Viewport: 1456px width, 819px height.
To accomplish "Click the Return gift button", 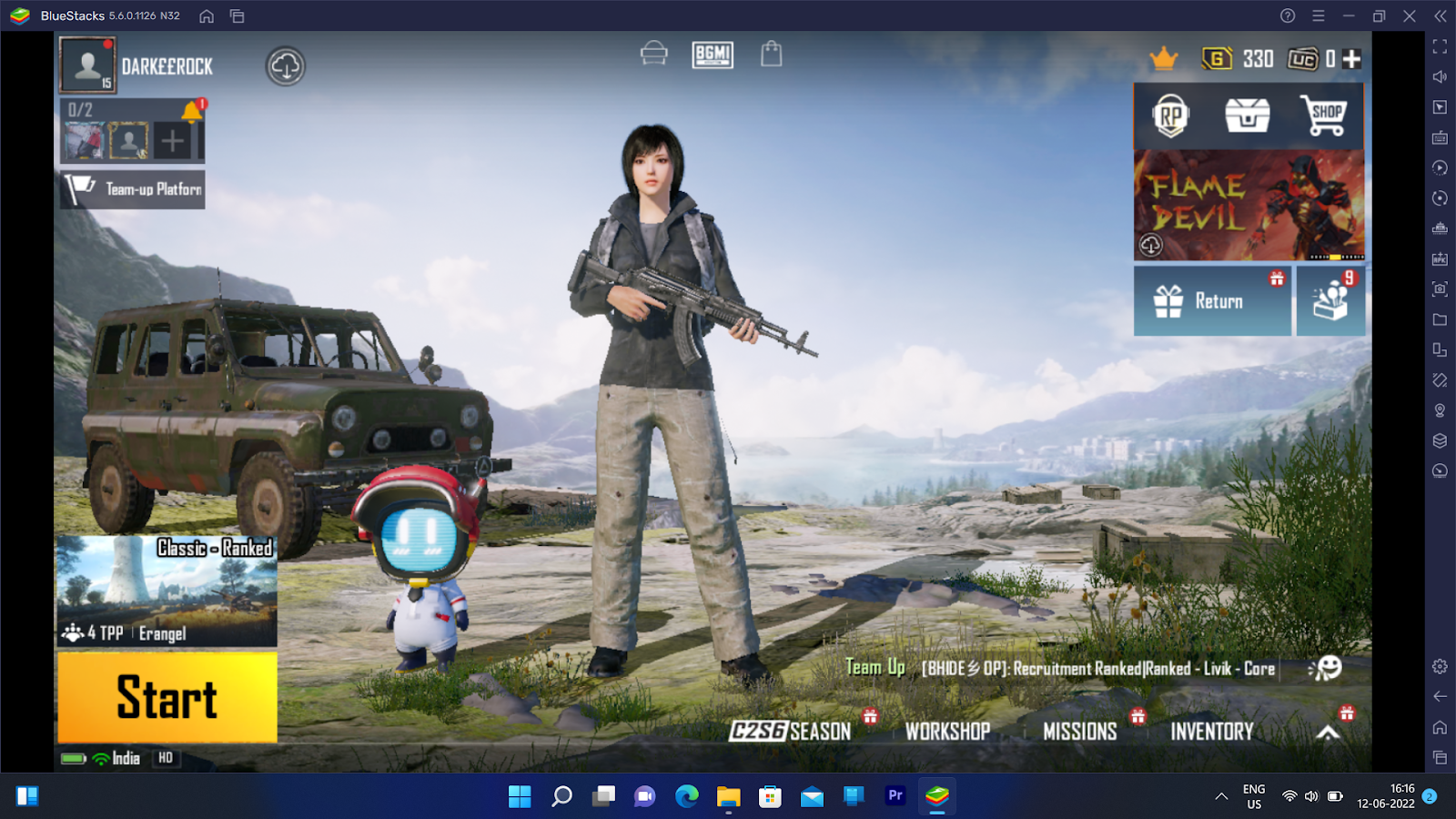I will click(1212, 301).
